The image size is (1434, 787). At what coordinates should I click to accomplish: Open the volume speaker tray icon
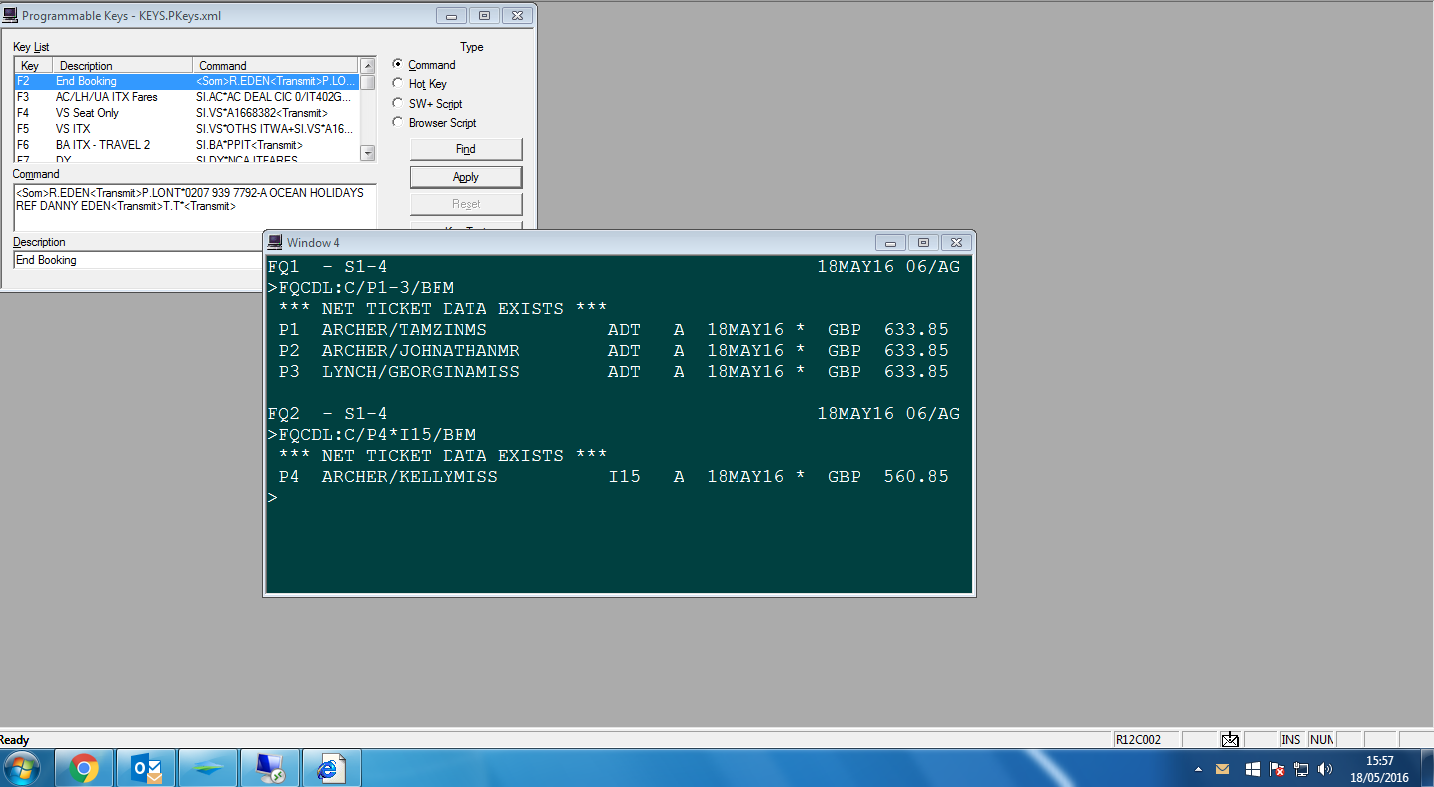[x=1325, y=769]
